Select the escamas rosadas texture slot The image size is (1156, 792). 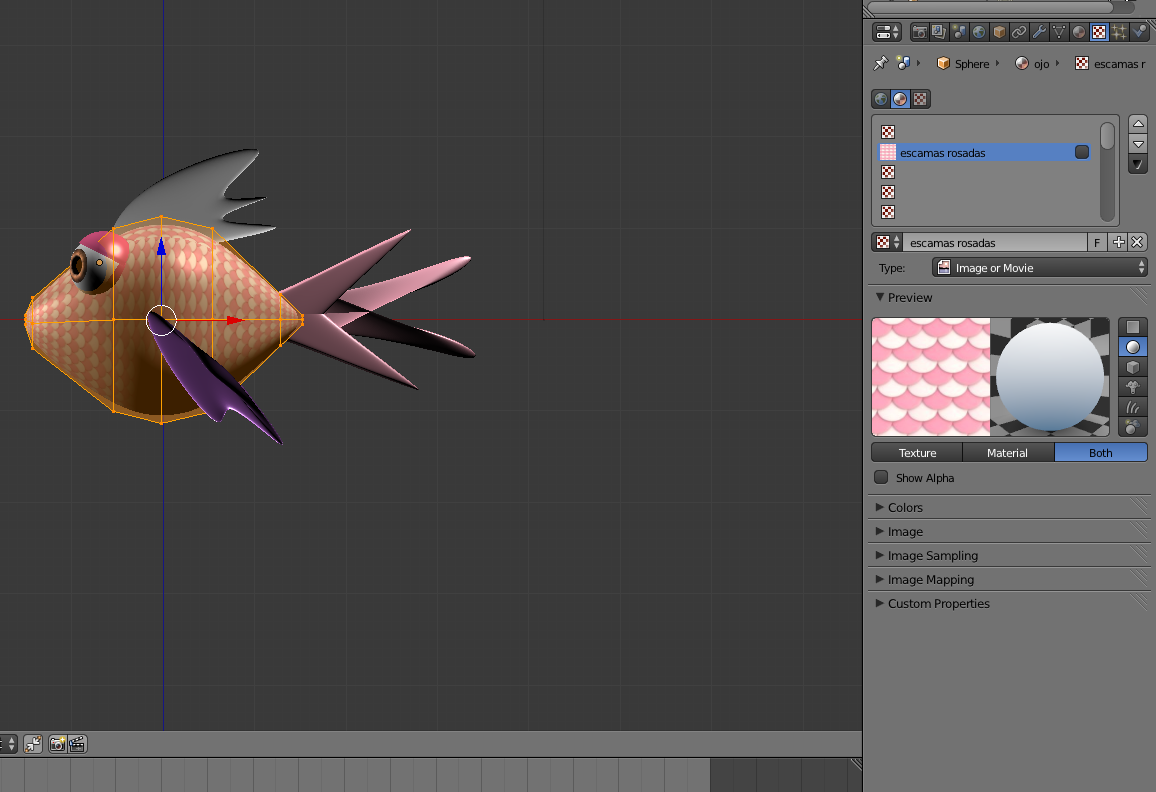[984, 152]
